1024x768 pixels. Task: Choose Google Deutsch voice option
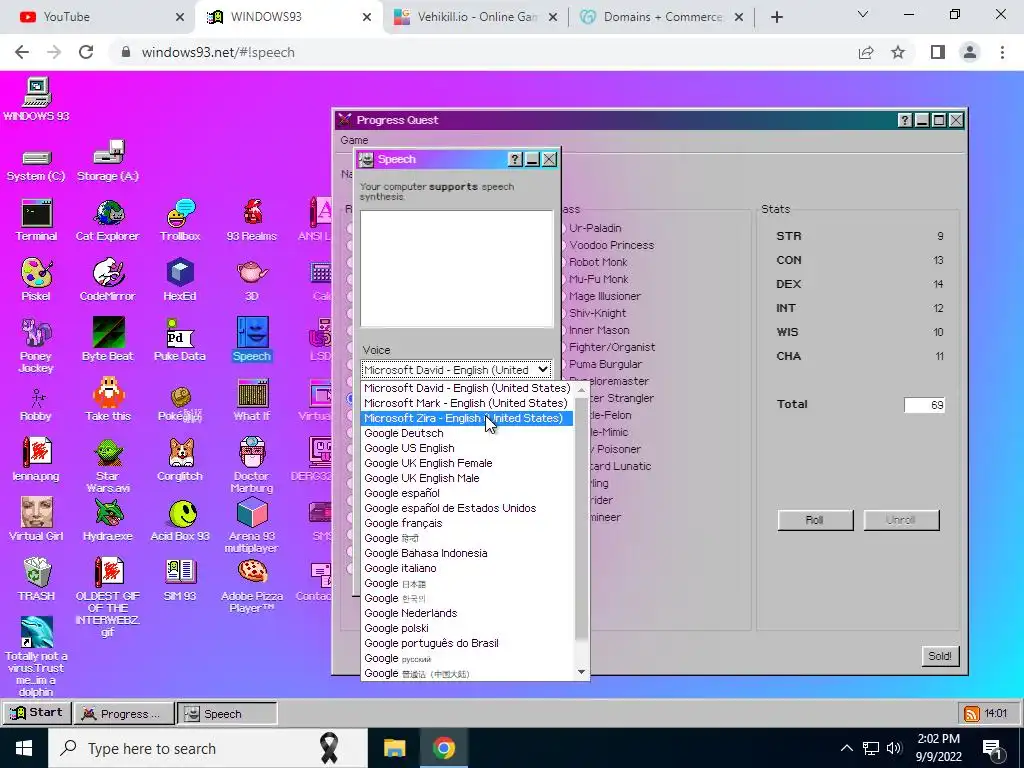click(x=467, y=433)
